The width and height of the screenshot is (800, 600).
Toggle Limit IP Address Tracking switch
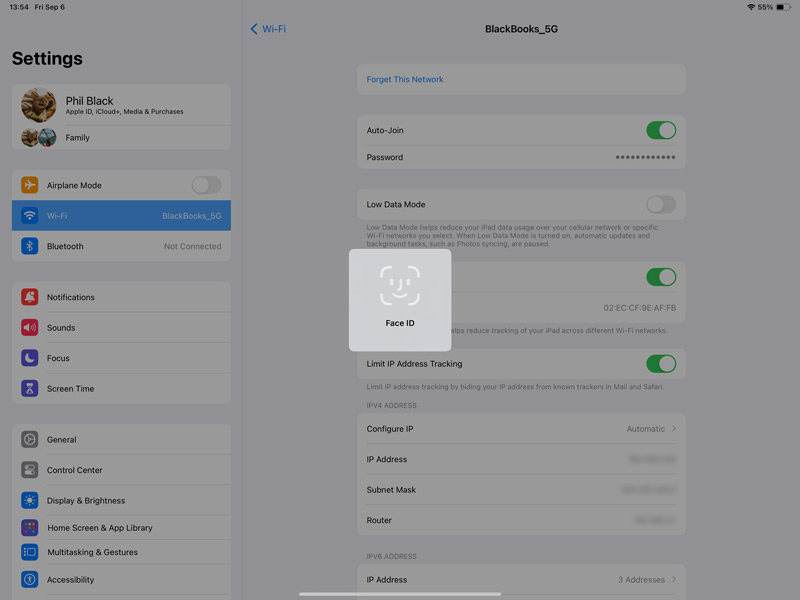tap(661, 364)
